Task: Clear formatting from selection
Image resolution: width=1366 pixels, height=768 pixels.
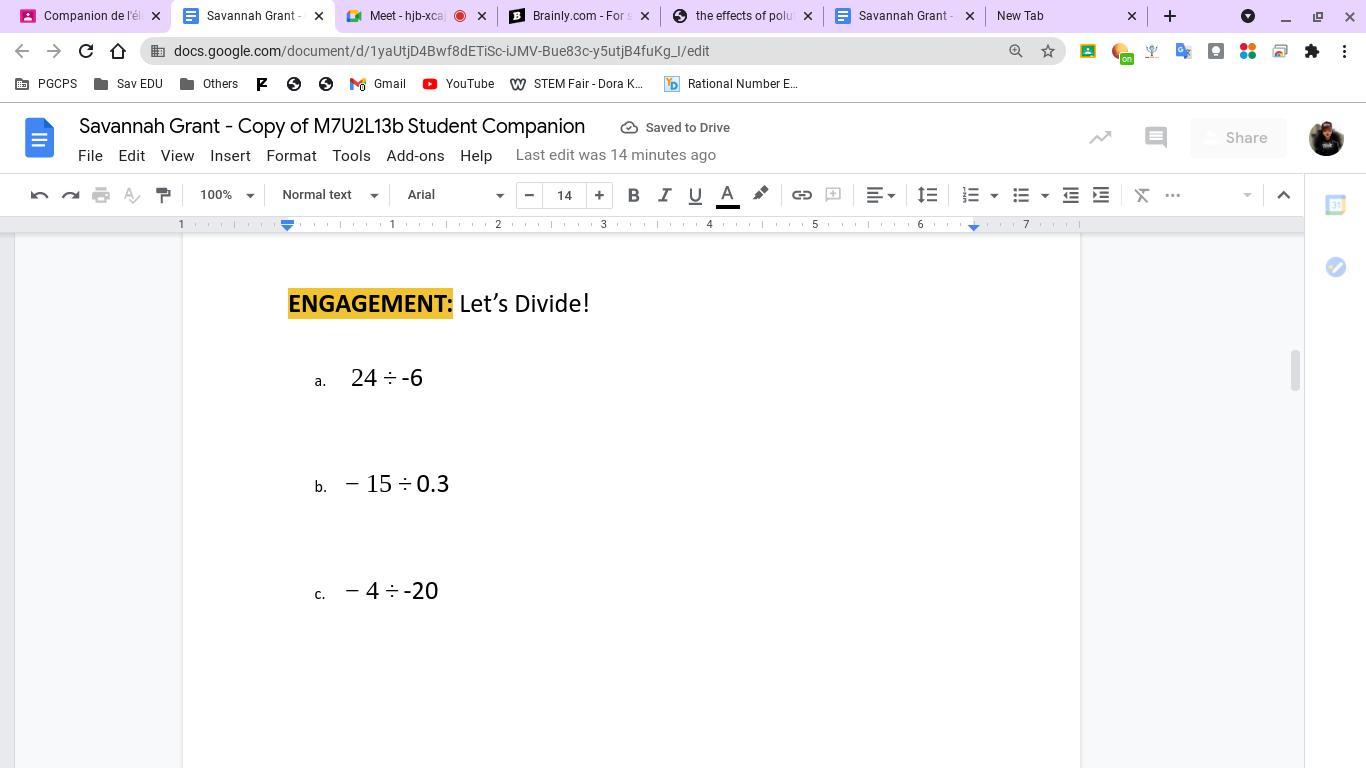Action: (x=1142, y=195)
